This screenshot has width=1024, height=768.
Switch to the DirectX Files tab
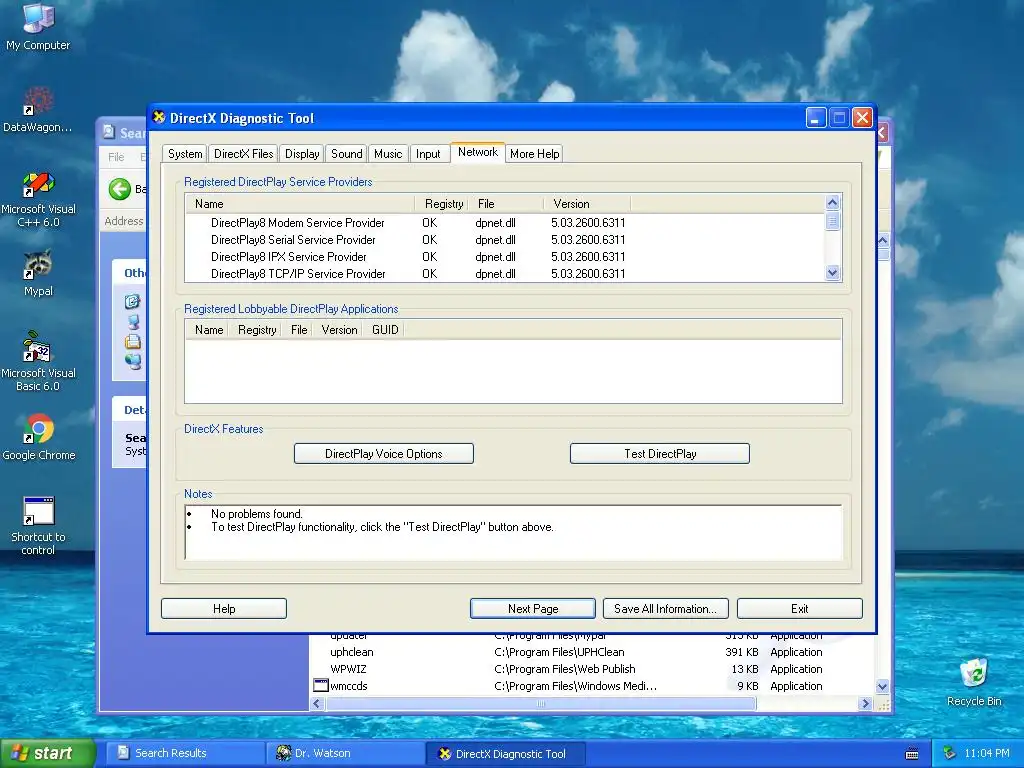pyautogui.click(x=244, y=153)
